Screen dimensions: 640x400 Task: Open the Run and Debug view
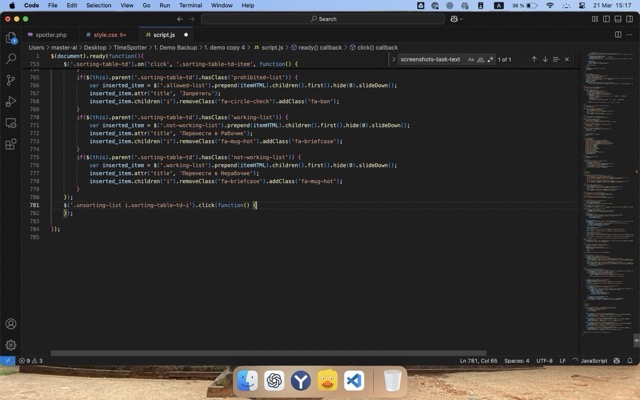pos(11,101)
